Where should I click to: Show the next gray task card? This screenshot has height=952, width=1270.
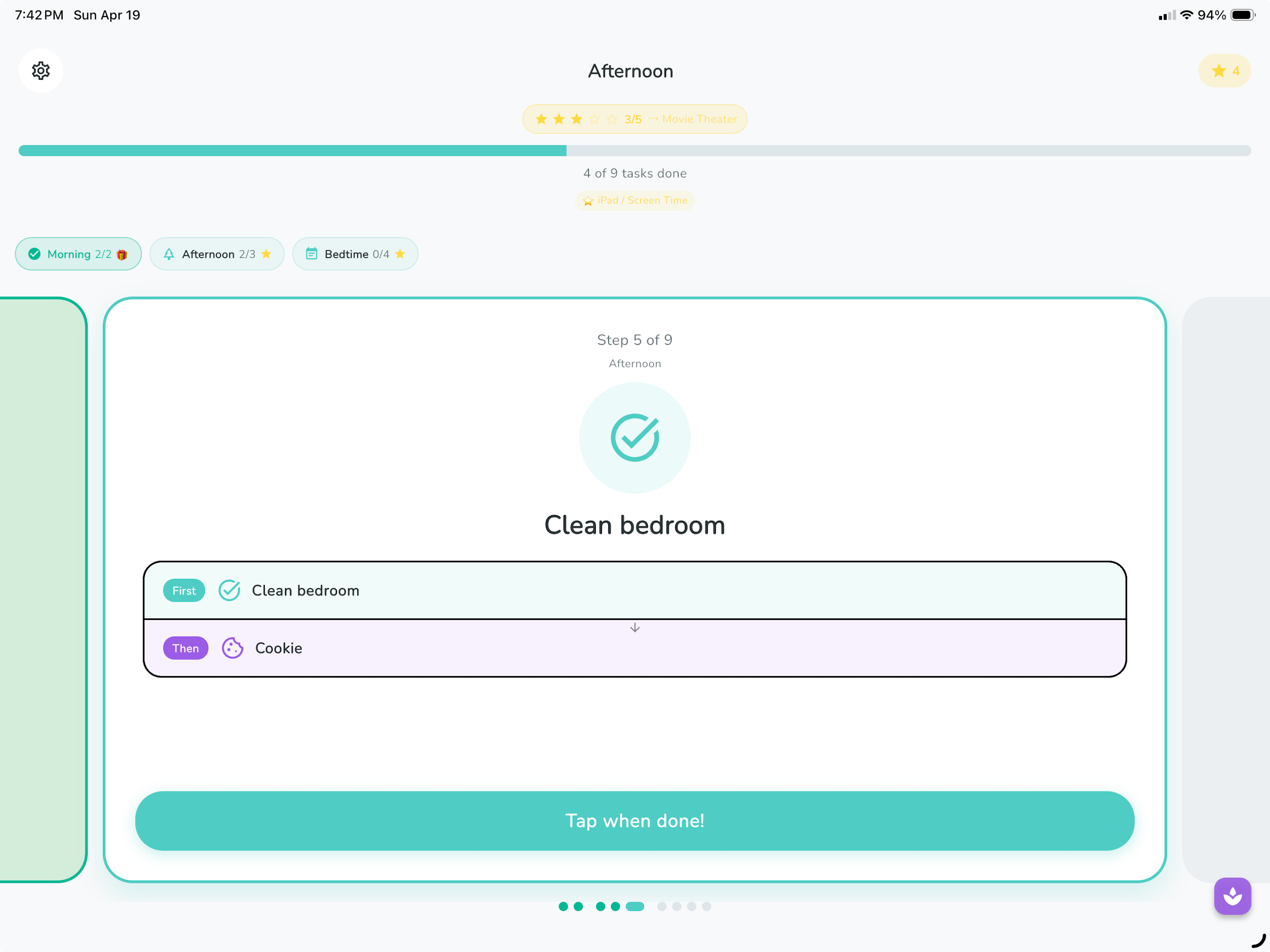point(1226,589)
